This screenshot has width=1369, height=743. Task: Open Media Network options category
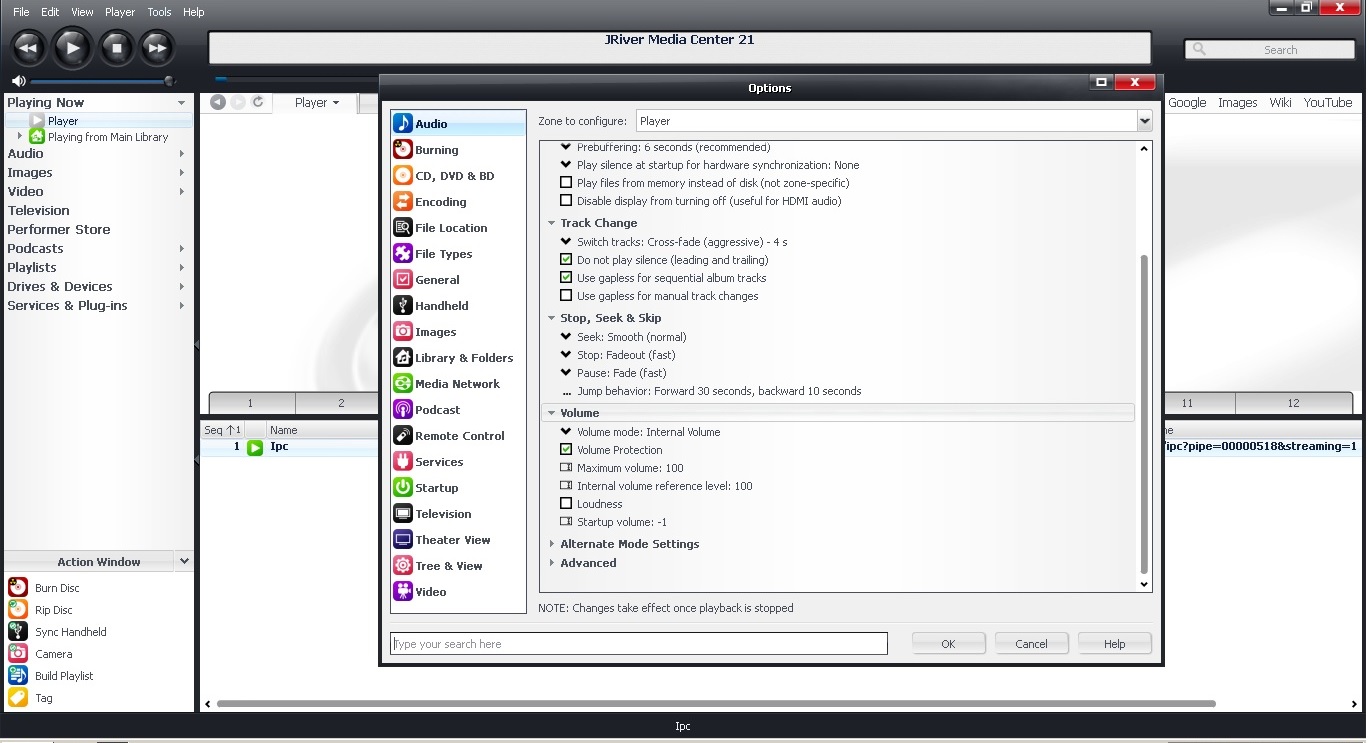[458, 384]
